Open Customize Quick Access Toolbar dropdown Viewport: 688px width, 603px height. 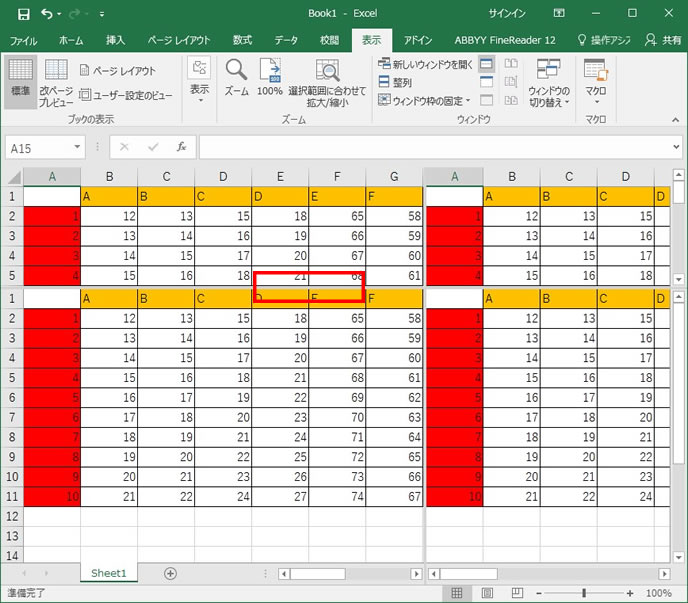(x=102, y=14)
